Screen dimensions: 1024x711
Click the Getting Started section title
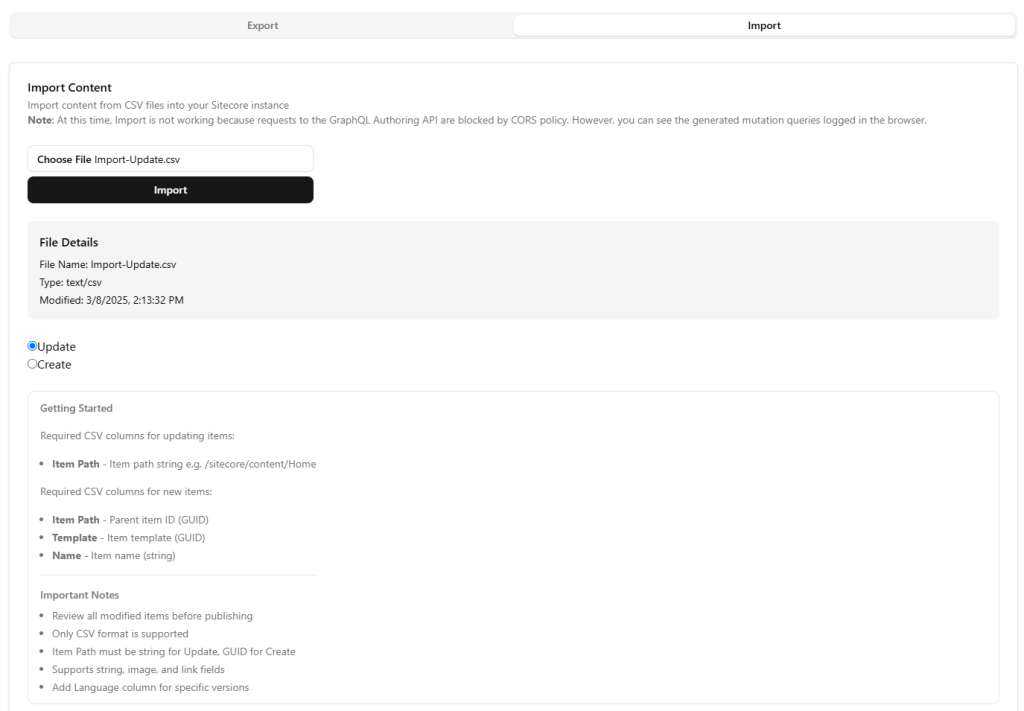74,408
